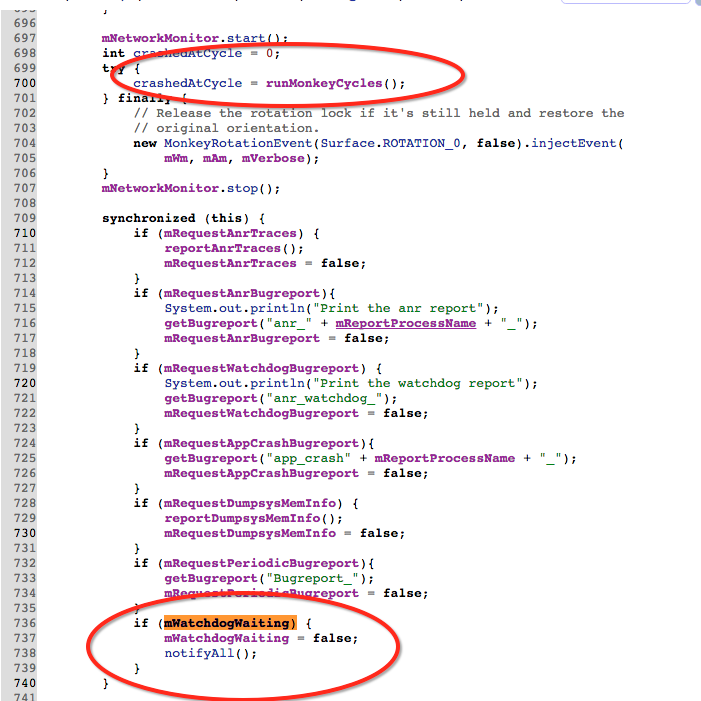Click "Bugreport_" string on line 733
The width and height of the screenshot is (701, 701).
312,579
